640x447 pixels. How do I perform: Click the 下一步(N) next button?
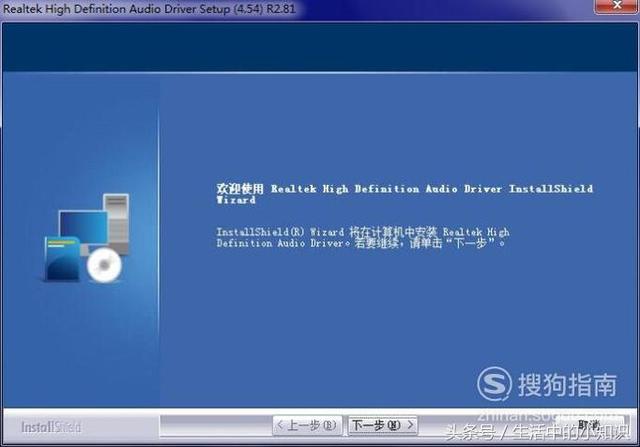[382, 425]
